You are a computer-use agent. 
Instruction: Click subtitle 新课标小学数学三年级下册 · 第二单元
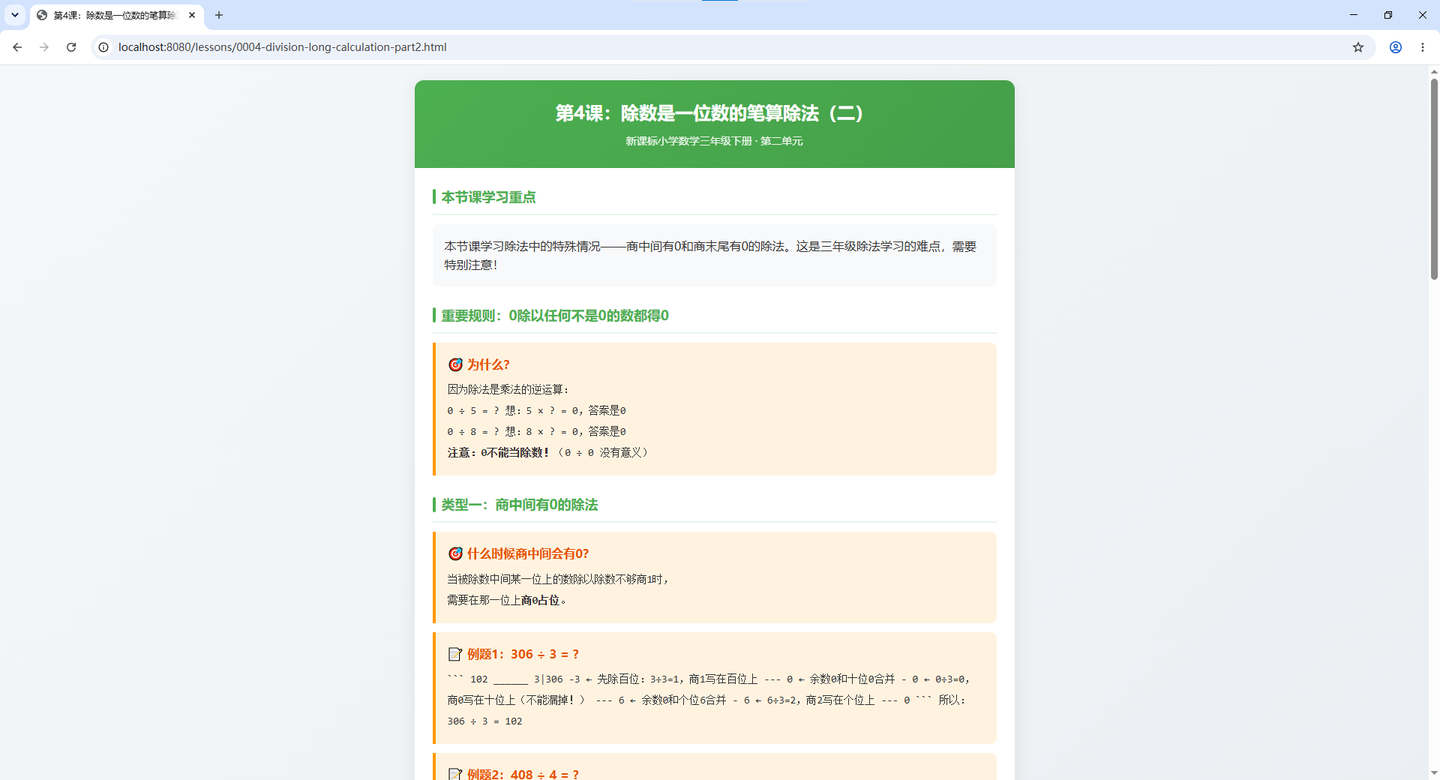point(714,141)
